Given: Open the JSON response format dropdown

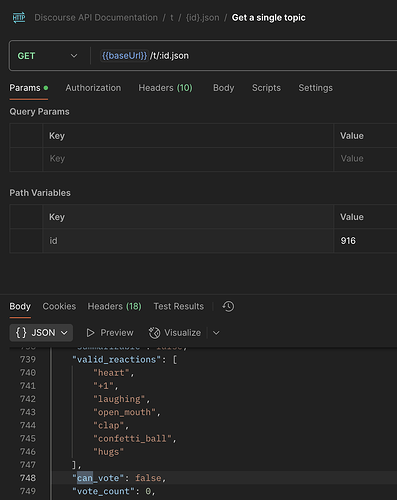Looking at the screenshot, I should pyautogui.click(x=41, y=333).
